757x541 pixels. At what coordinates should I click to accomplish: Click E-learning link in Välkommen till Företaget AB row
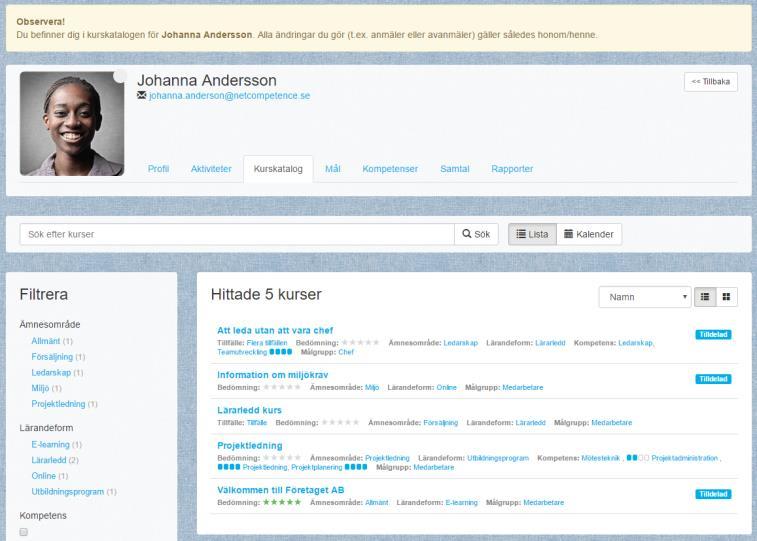462,503
